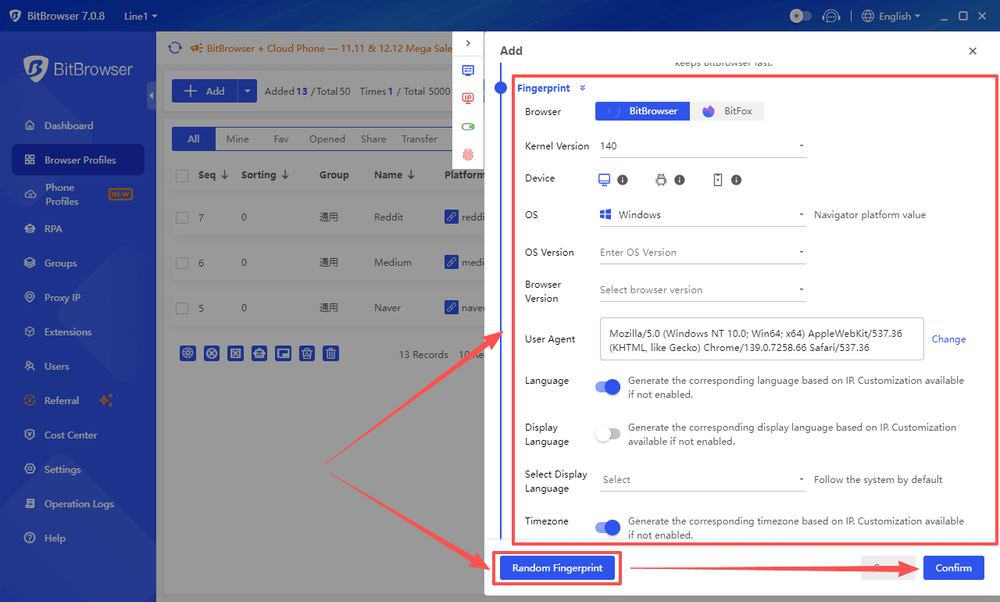Image resolution: width=1000 pixels, height=602 pixels.
Task: Click the Random Fingerprint button
Action: pyautogui.click(x=556, y=567)
